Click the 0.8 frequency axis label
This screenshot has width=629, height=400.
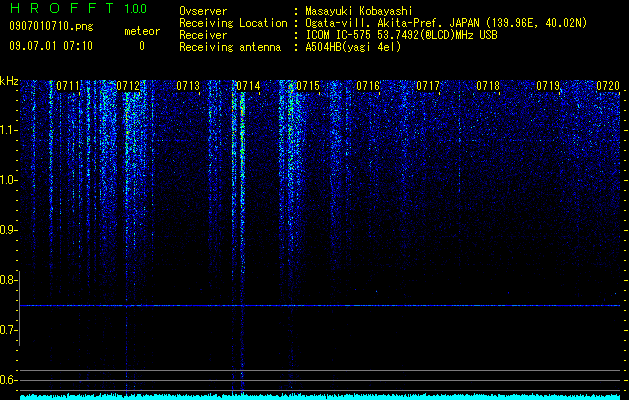(x=8, y=280)
